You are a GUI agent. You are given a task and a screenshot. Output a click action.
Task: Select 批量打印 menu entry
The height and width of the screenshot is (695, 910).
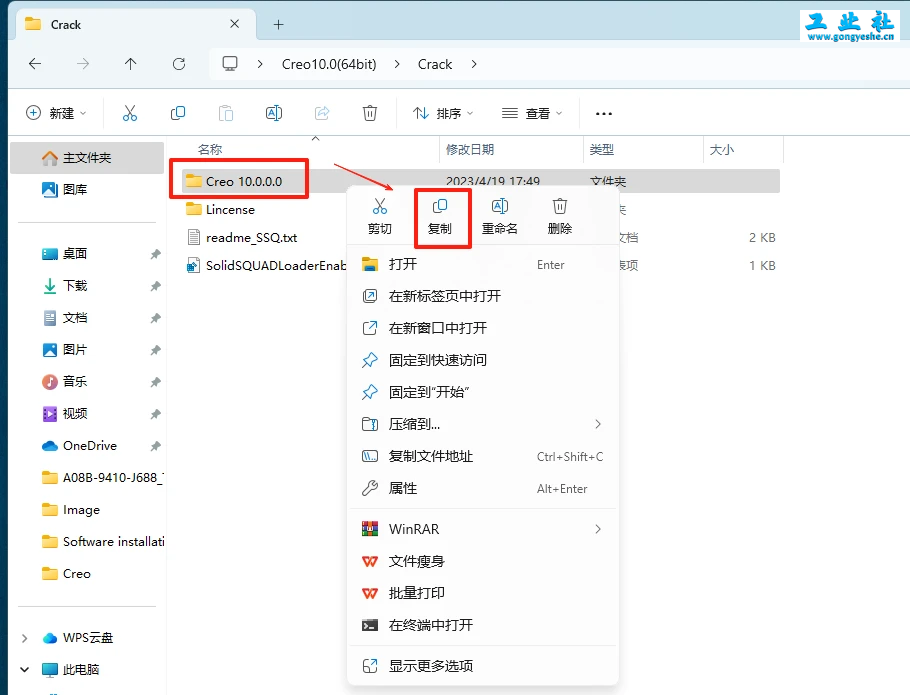coord(483,593)
